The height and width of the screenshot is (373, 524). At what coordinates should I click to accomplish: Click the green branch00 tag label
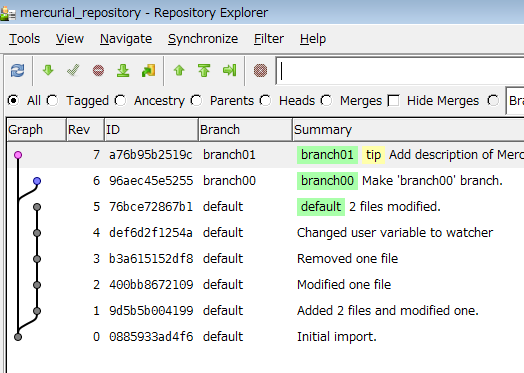pos(327,181)
